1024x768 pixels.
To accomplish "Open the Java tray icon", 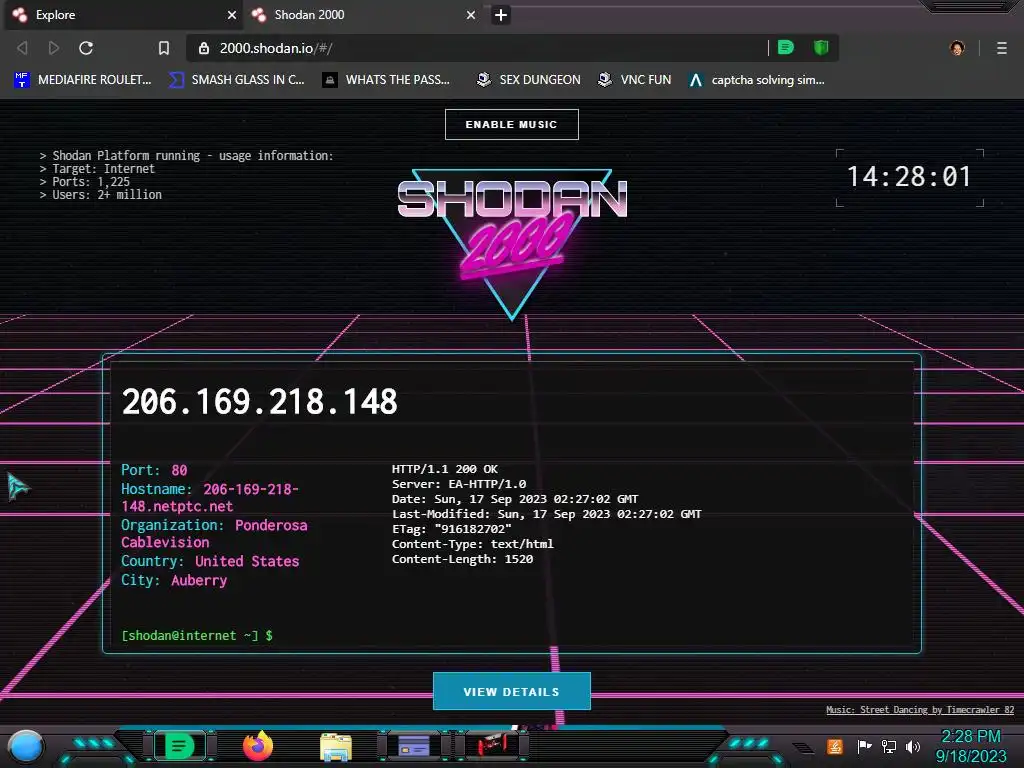I will [x=835, y=746].
